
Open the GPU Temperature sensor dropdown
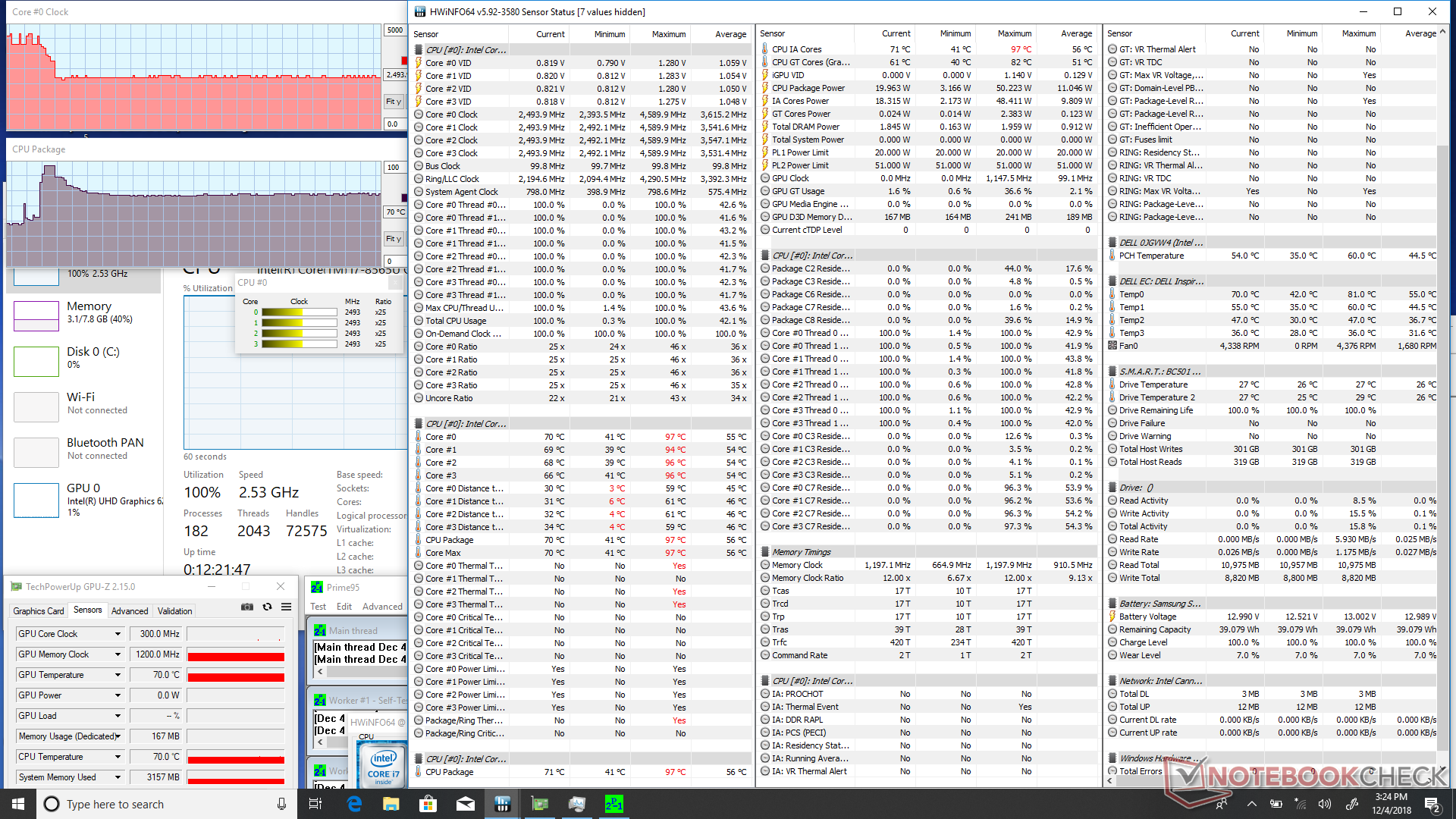tap(118, 675)
